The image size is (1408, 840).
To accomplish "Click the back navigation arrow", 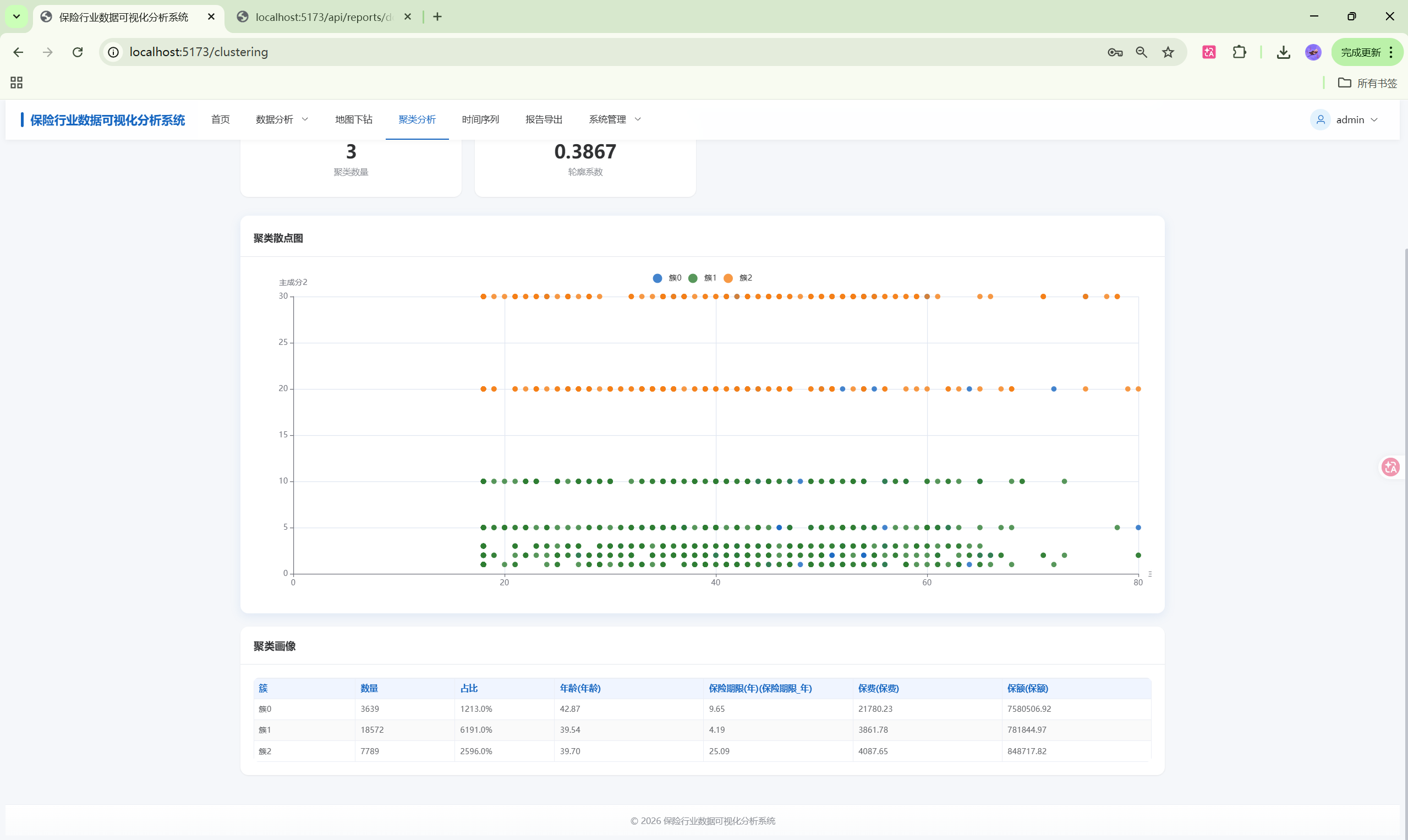I will pyautogui.click(x=18, y=52).
